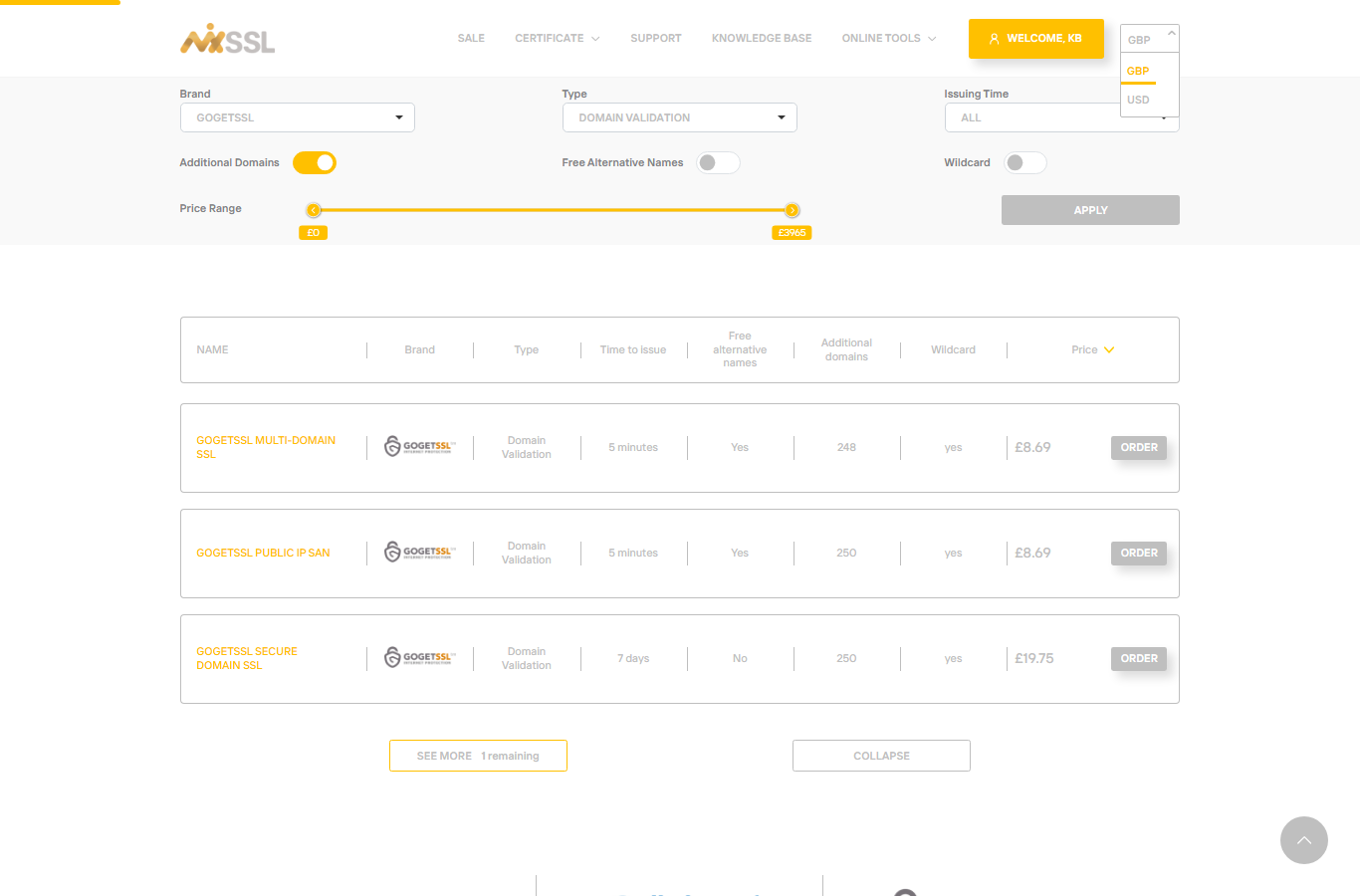Click the scroll-to-top arrow button

pyautogui.click(x=1304, y=840)
